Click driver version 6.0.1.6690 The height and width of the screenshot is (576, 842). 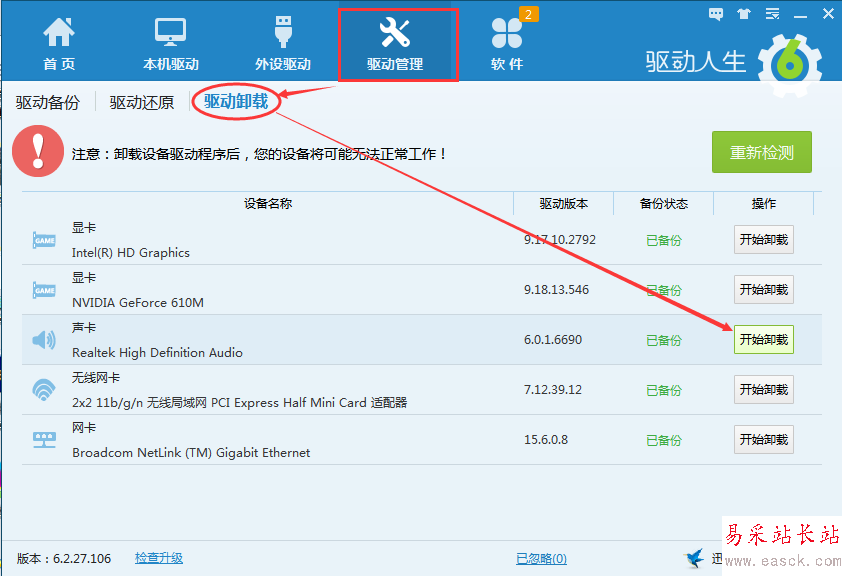pos(553,339)
